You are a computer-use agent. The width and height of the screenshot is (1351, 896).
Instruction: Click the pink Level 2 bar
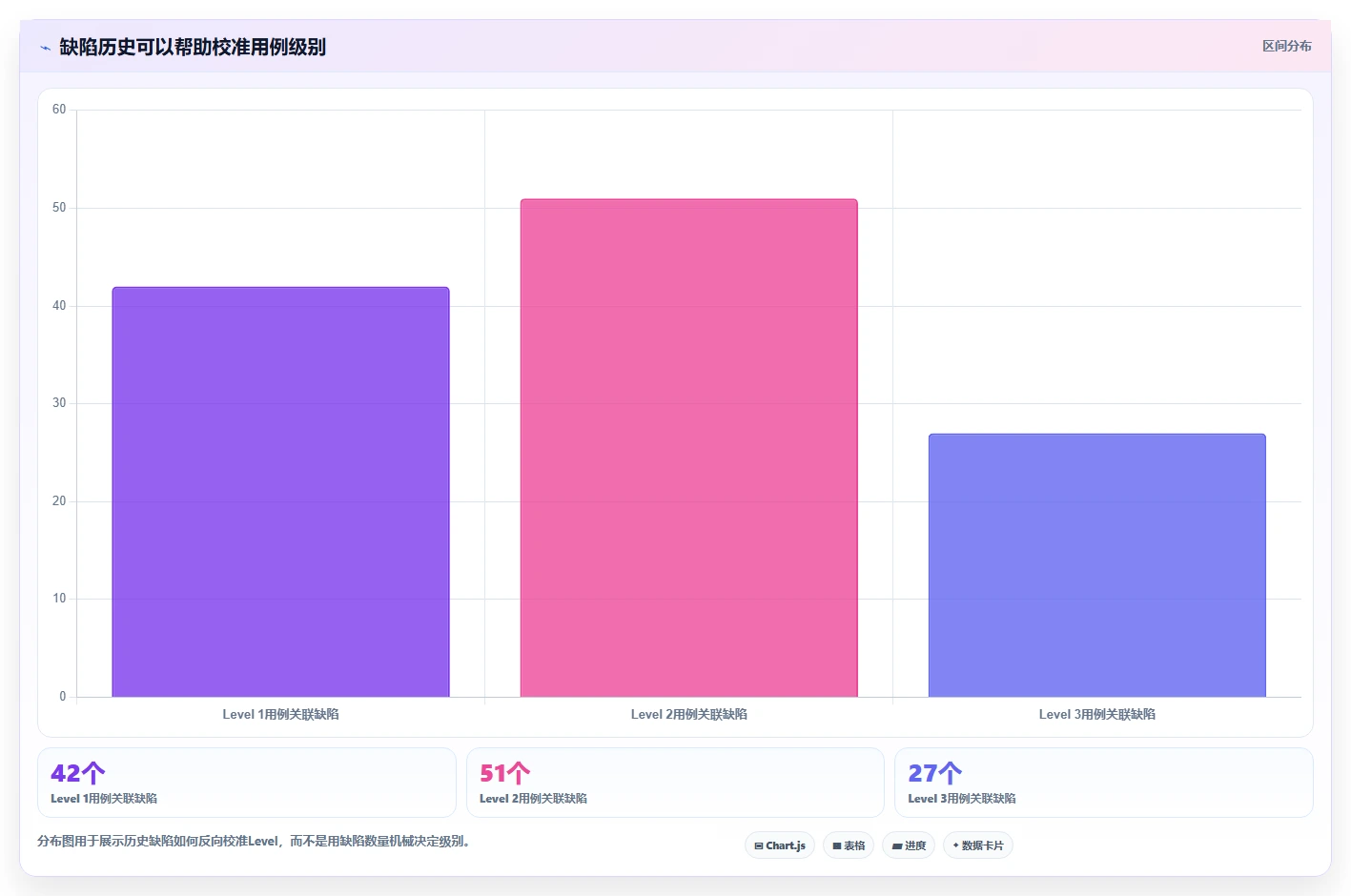688,448
